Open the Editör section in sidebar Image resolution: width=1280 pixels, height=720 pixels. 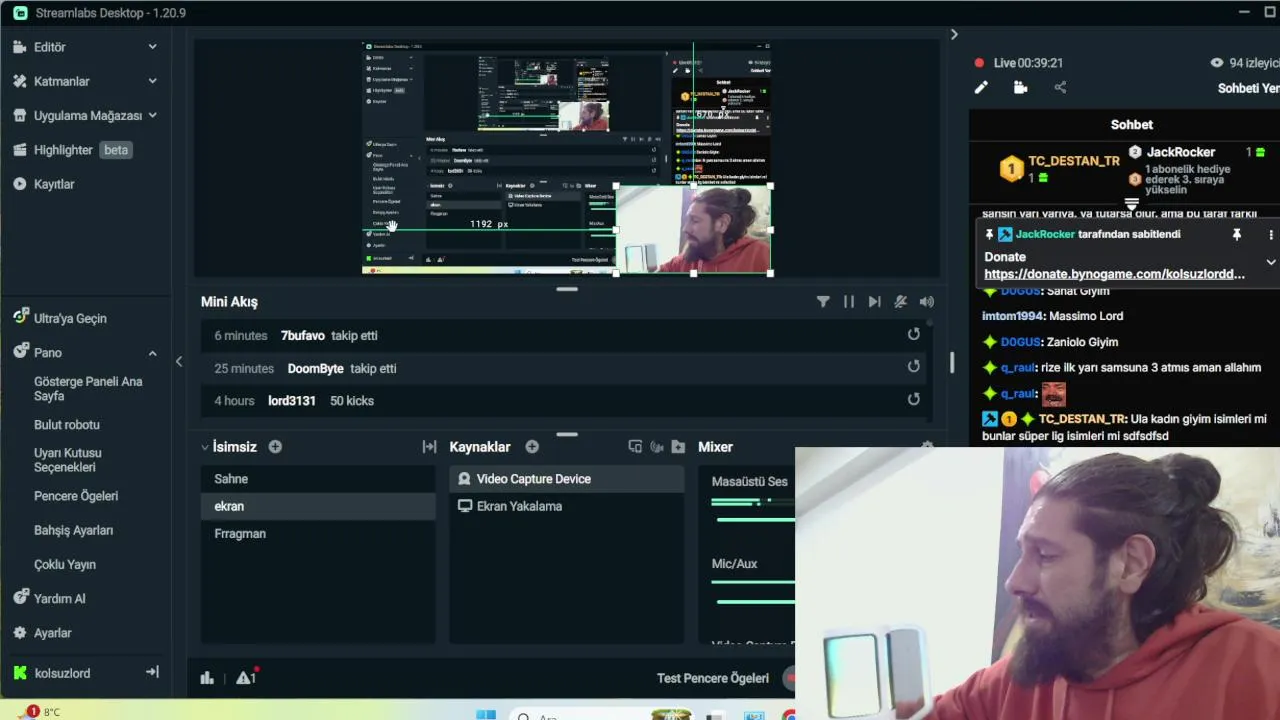point(50,47)
